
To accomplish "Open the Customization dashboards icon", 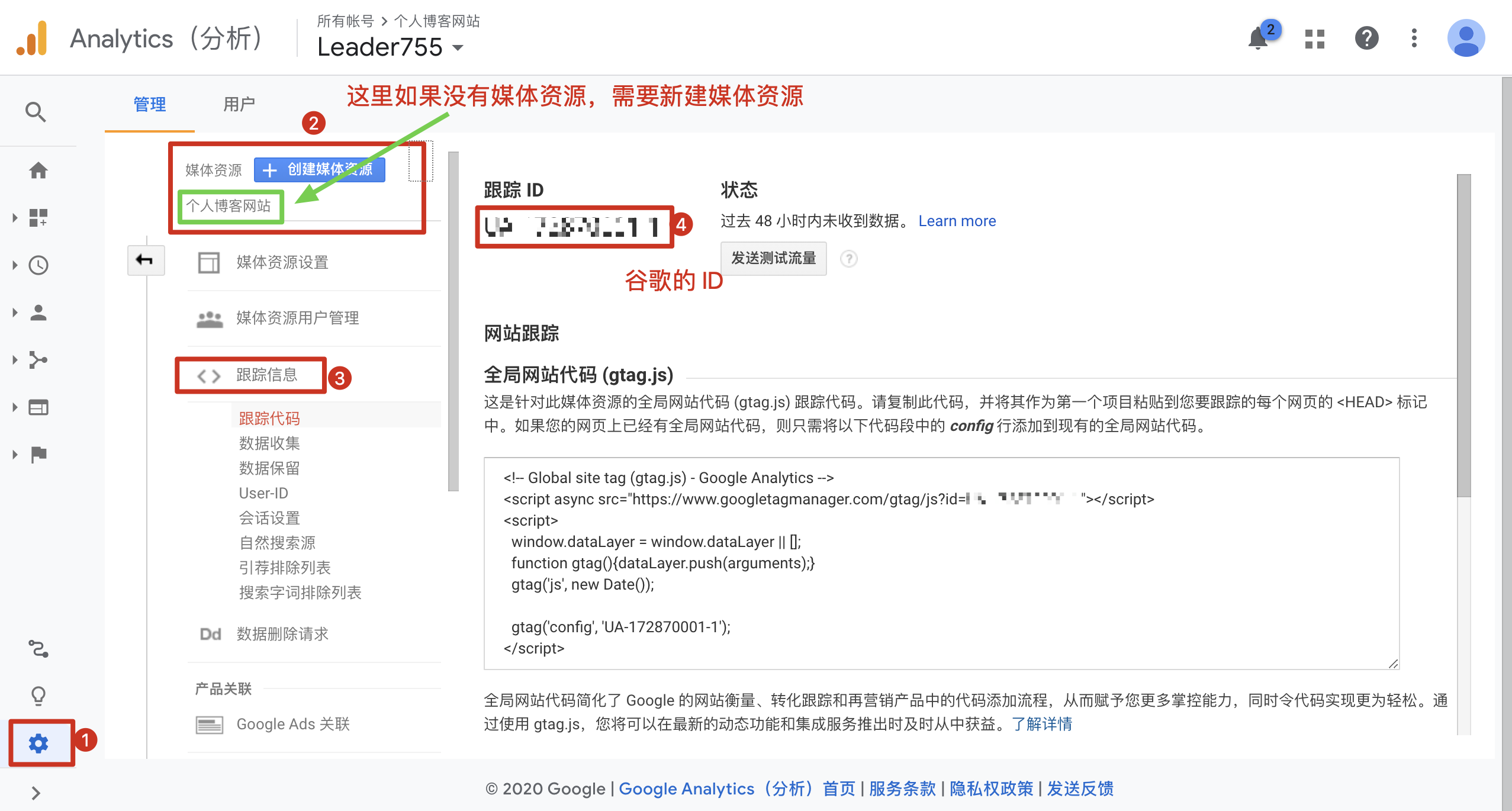I will pyautogui.click(x=38, y=217).
